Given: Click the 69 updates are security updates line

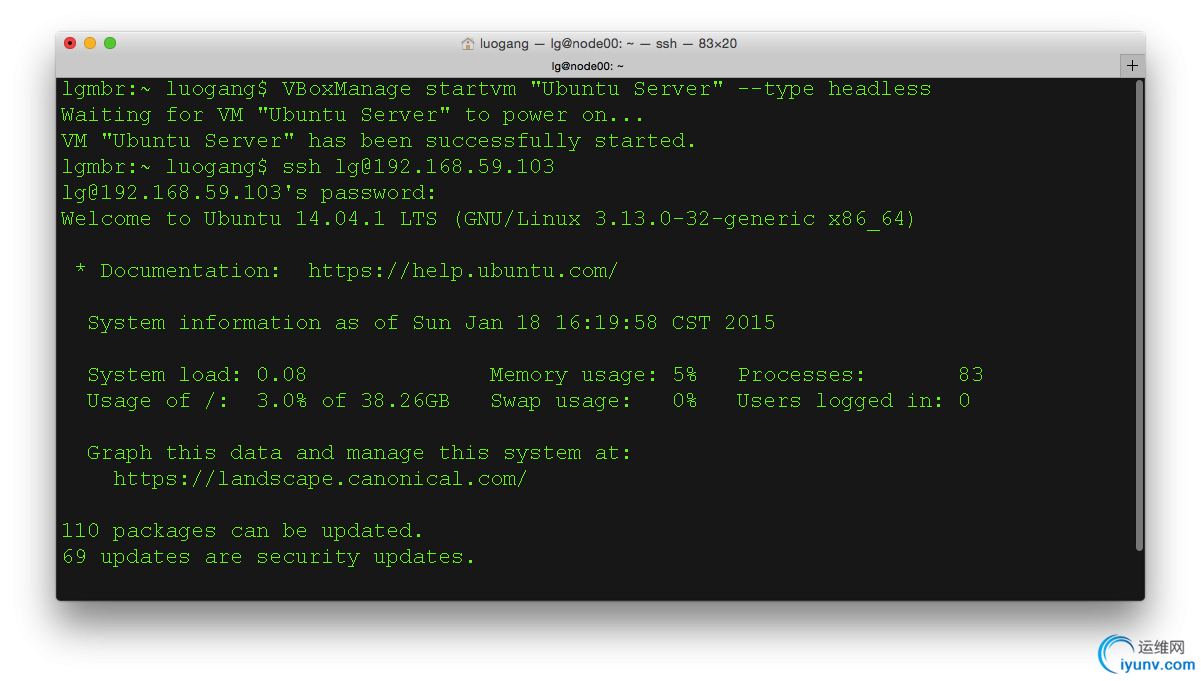Looking at the screenshot, I should [x=268, y=557].
